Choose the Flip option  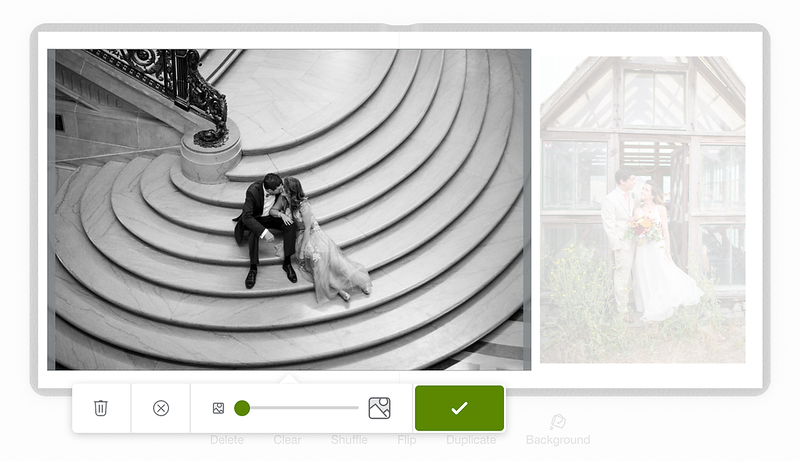[407, 440]
